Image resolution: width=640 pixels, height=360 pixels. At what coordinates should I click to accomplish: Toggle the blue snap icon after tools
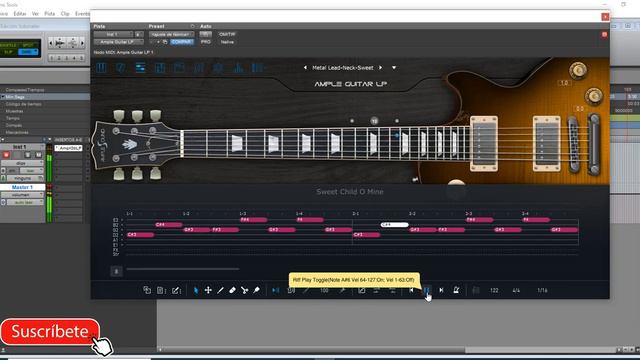tap(276, 290)
